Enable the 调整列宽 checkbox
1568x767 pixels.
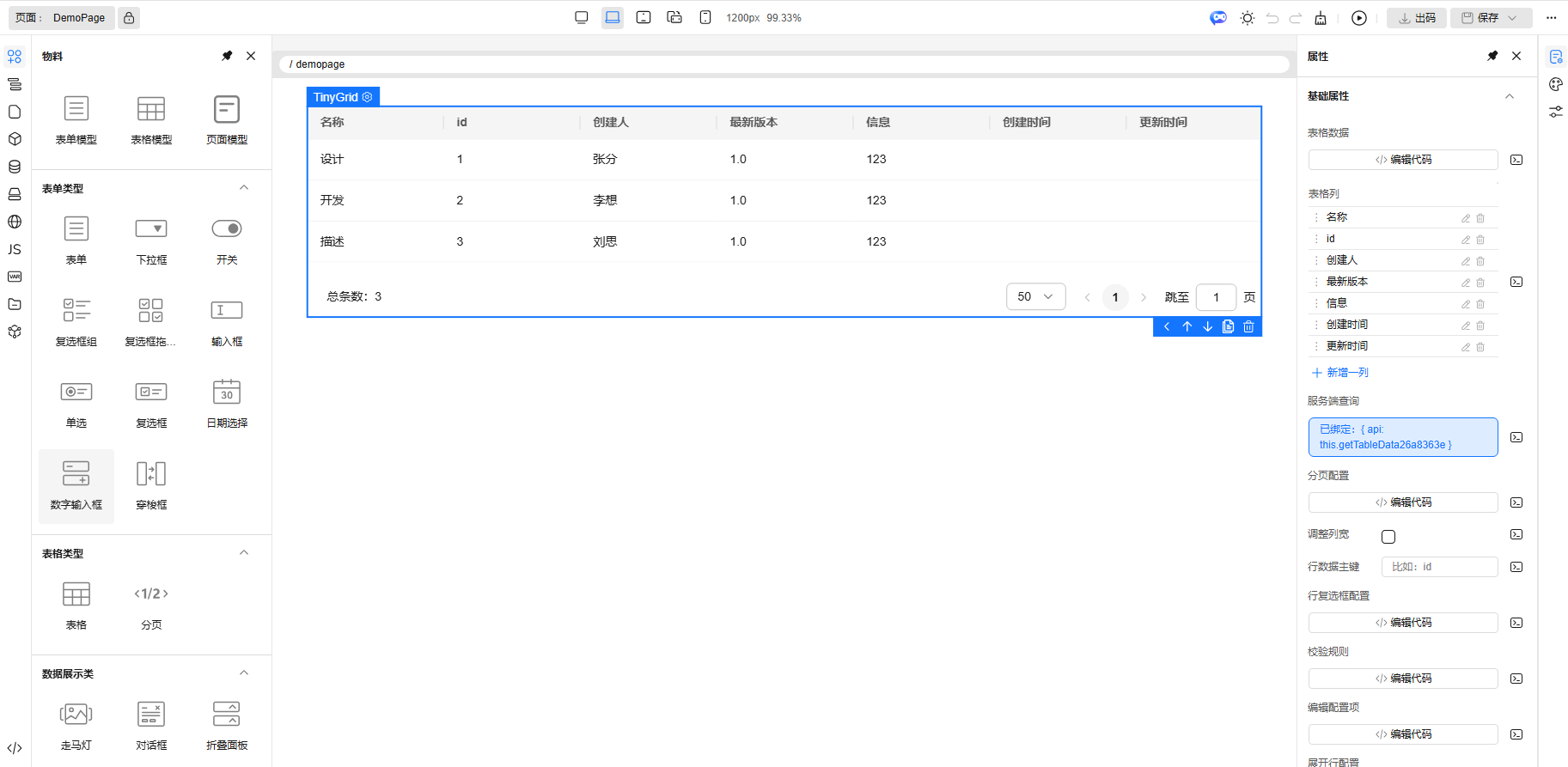[x=1388, y=537]
